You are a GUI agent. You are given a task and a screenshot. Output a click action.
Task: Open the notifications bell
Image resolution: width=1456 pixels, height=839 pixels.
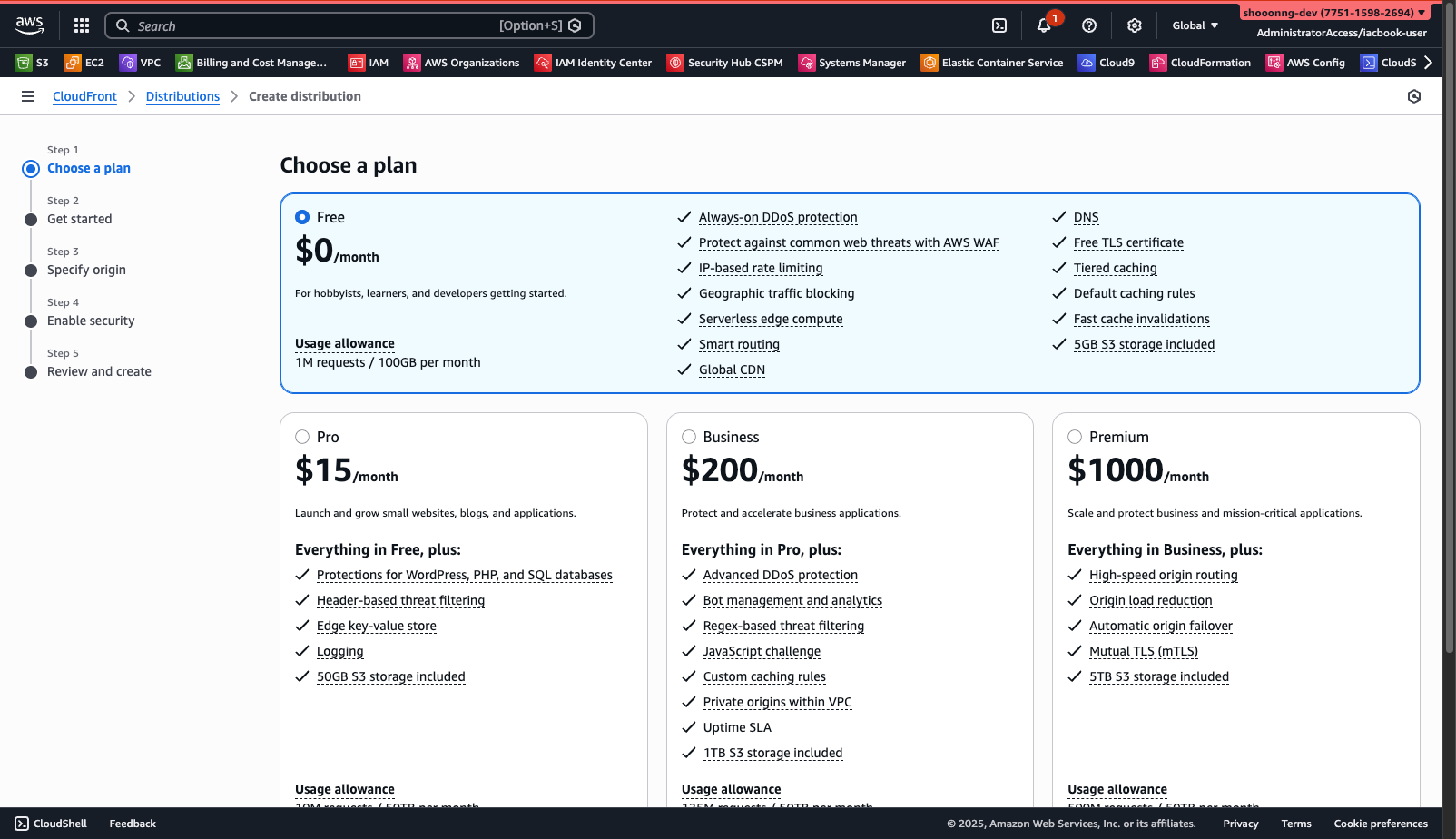tap(1044, 25)
